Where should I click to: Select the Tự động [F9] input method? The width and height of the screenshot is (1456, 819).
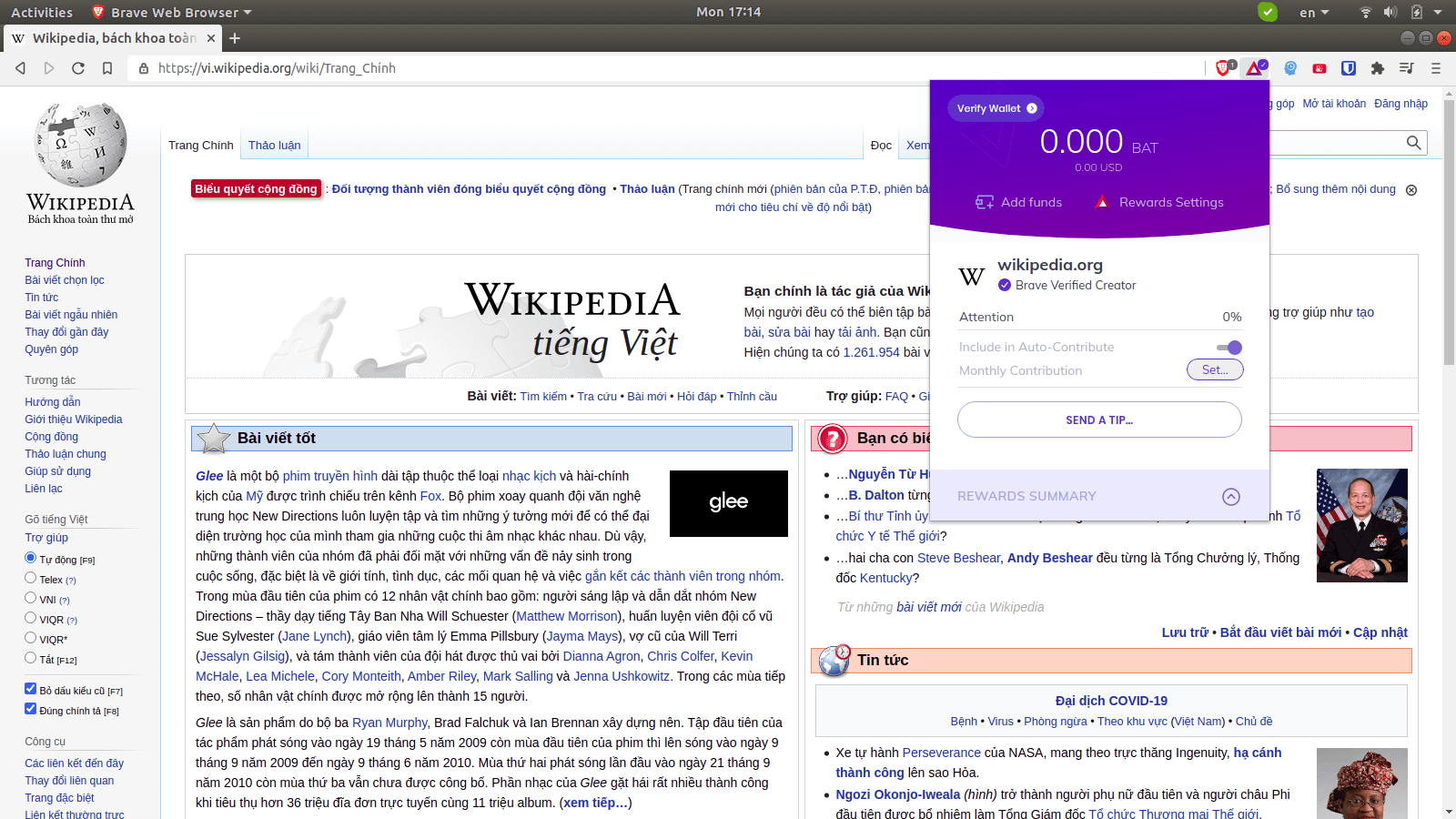click(x=30, y=558)
